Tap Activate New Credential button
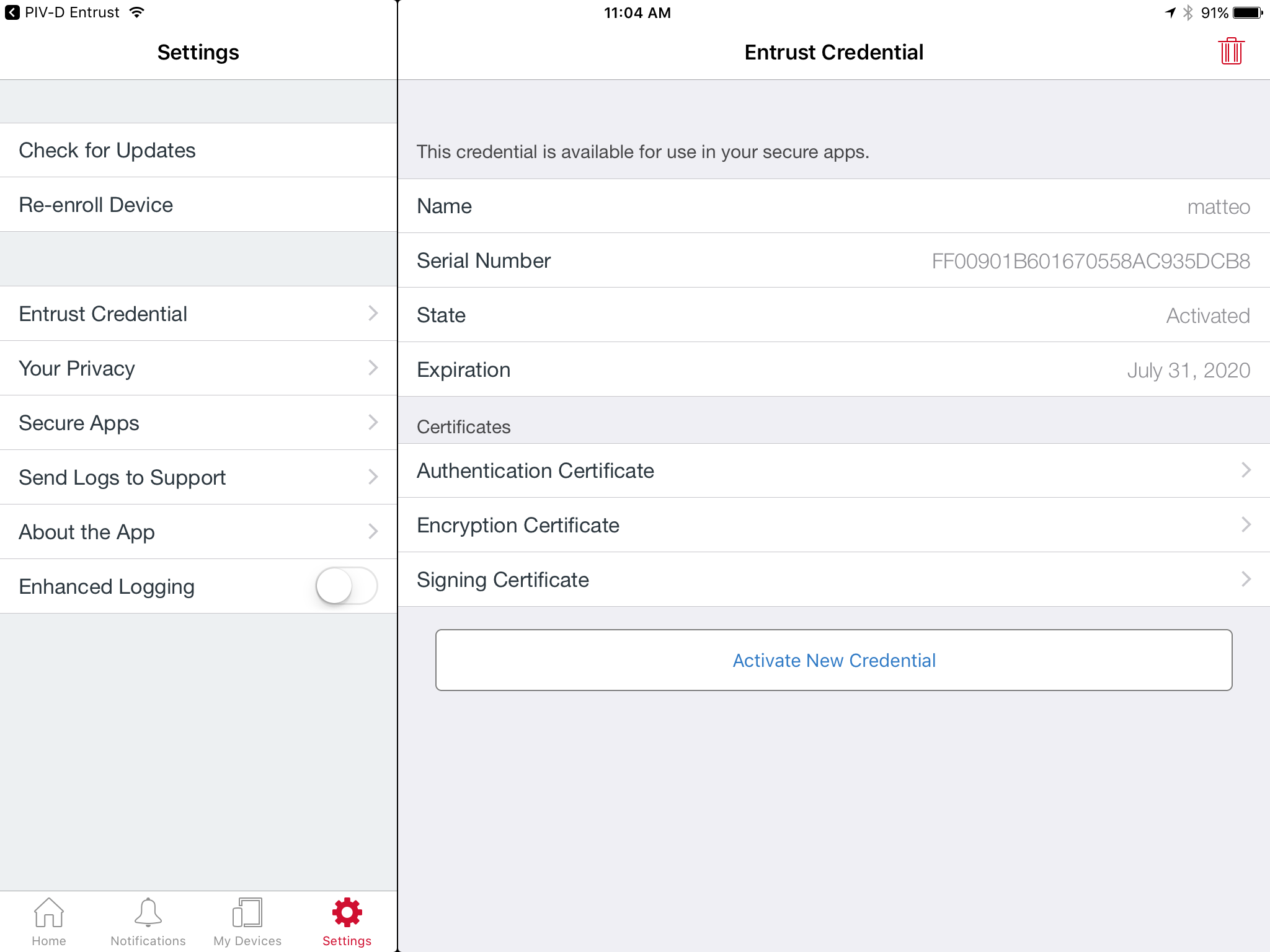1270x952 pixels. (x=833, y=660)
